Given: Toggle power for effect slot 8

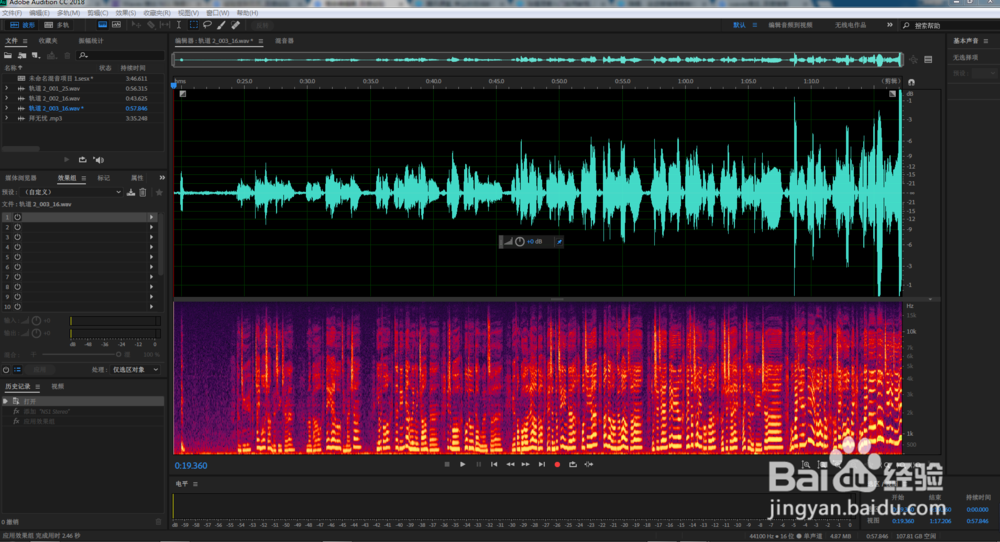Looking at the screenshot, I should (18, 287).
